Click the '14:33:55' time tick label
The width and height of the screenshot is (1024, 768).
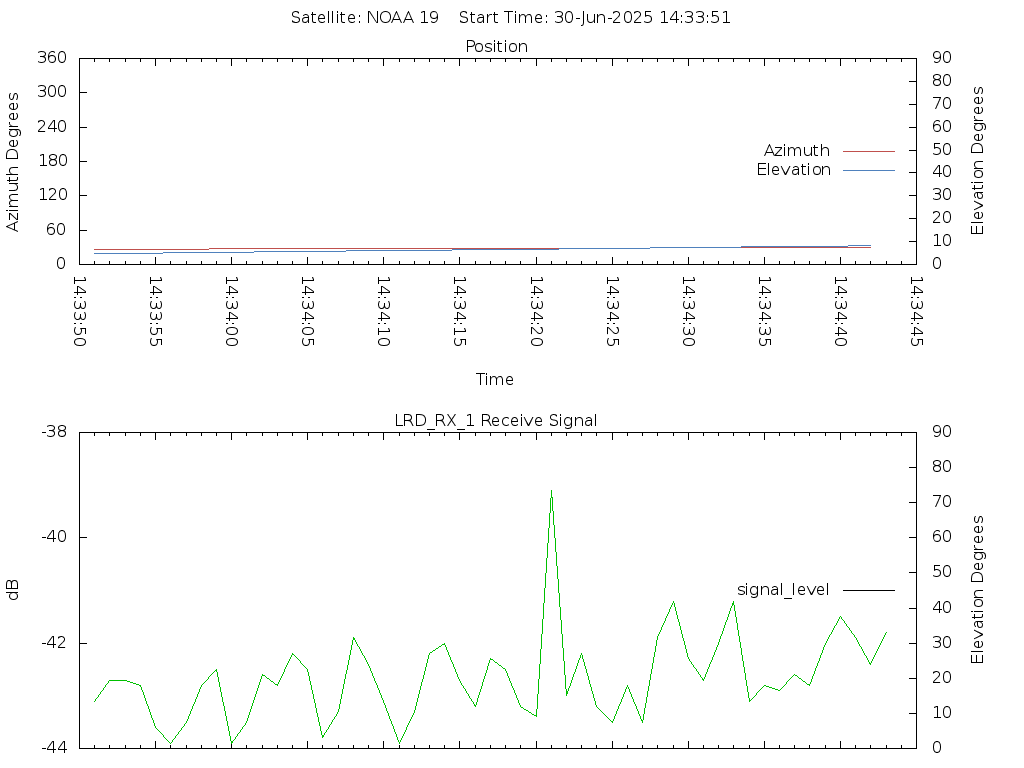pos(155,311)
